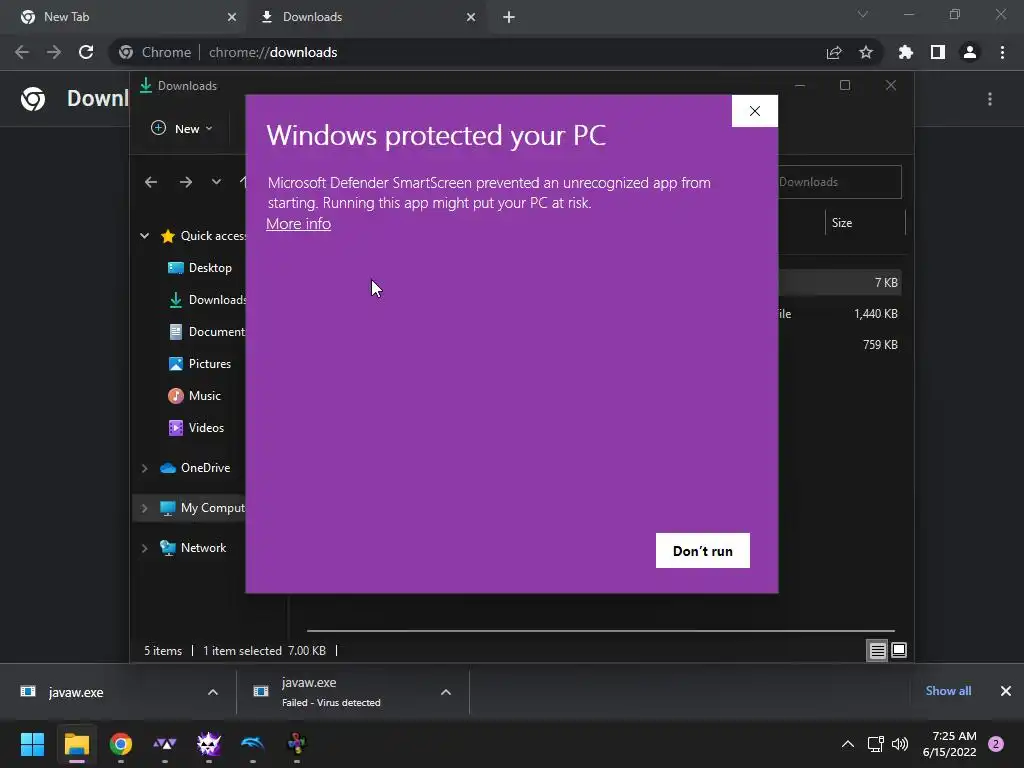Close the Downloads Chrome tab

click(471, 17)
